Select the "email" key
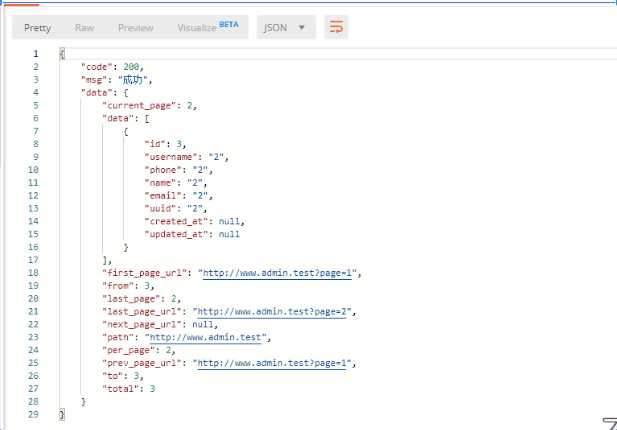 [x=163, y=196]
